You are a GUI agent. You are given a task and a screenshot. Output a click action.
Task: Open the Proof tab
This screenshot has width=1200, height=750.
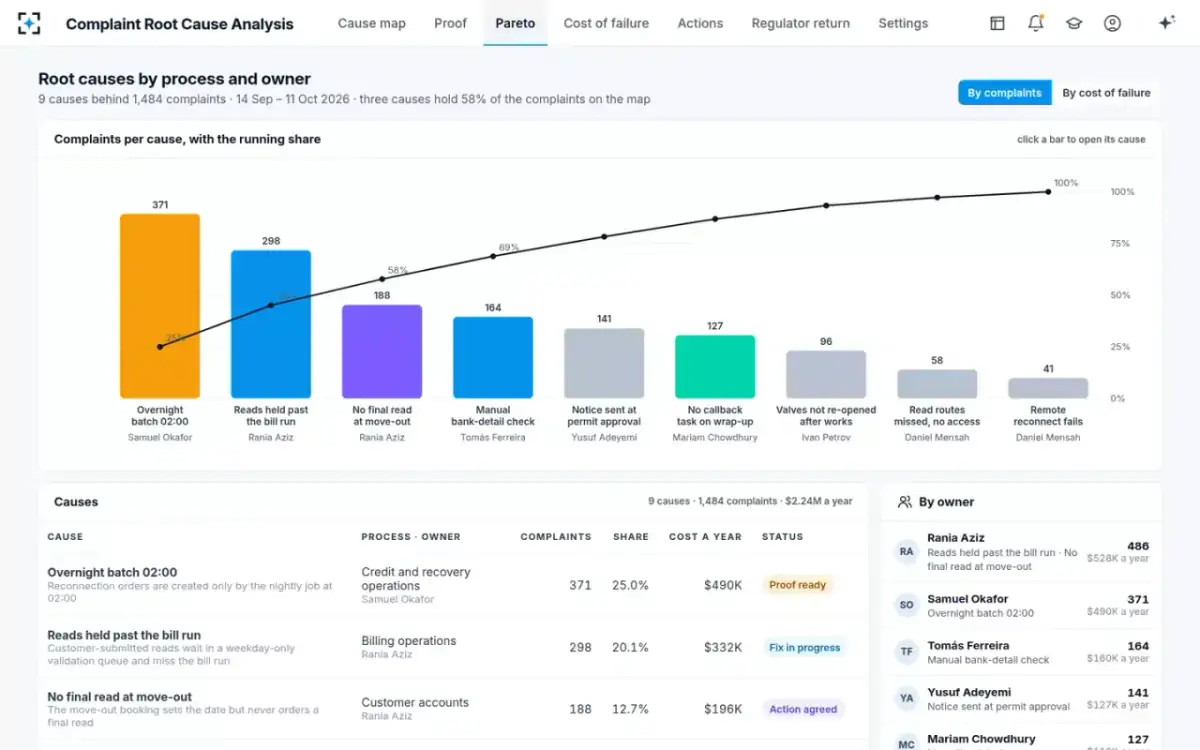450,23
